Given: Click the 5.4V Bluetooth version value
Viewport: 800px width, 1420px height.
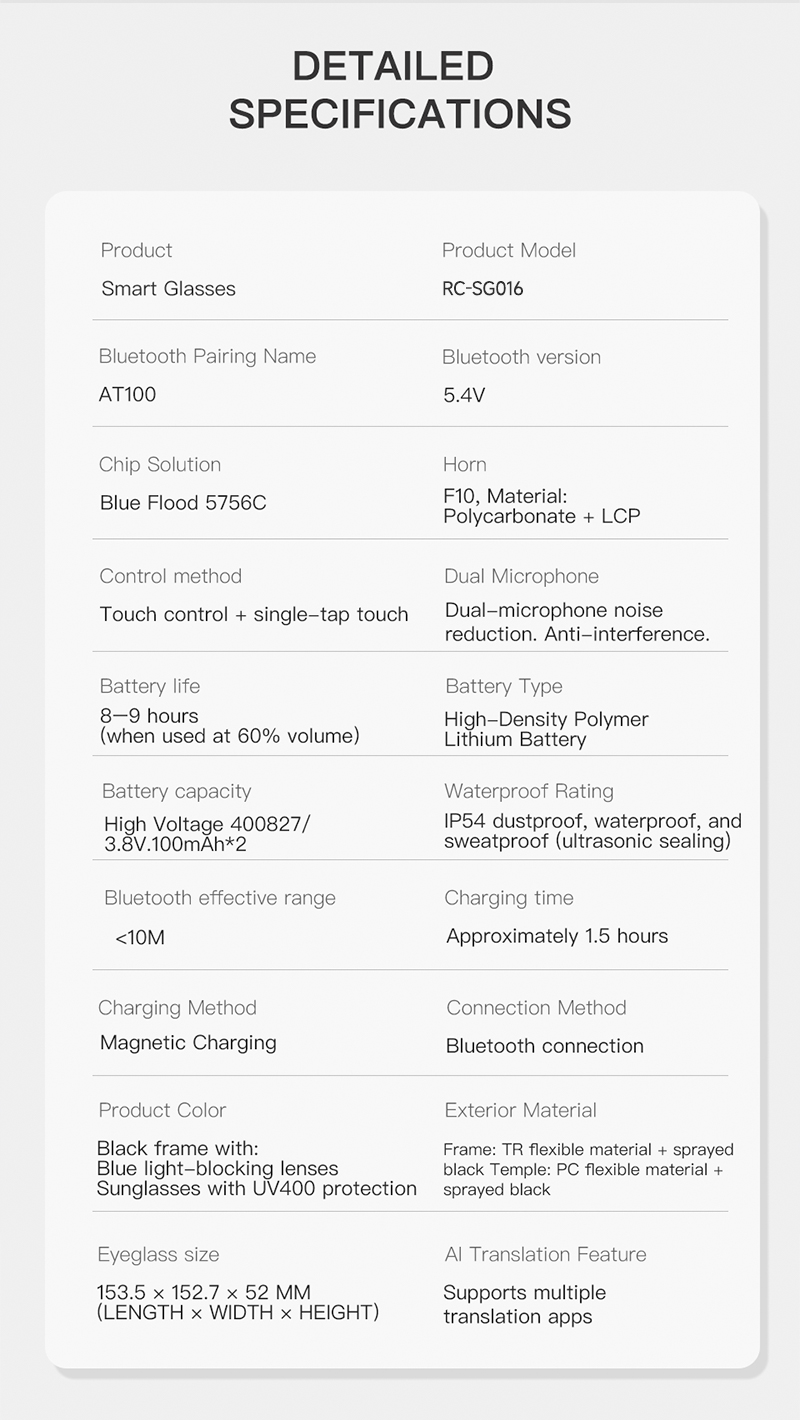Looking at the screenshot, I should pyautogui.click(x=464, y=395).
